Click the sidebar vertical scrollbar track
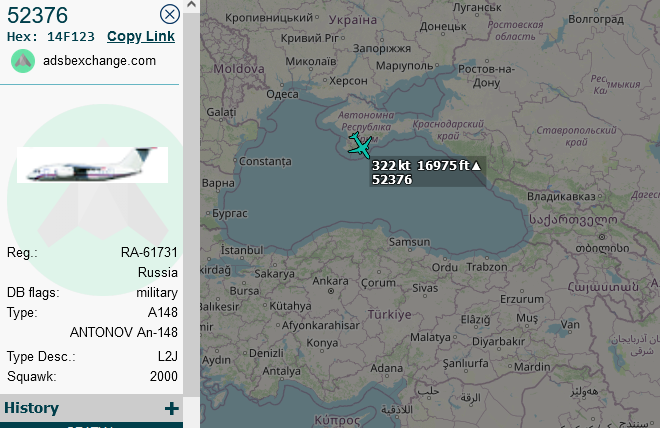Screen dimensions: 660x428 click(x=192, y=204)
